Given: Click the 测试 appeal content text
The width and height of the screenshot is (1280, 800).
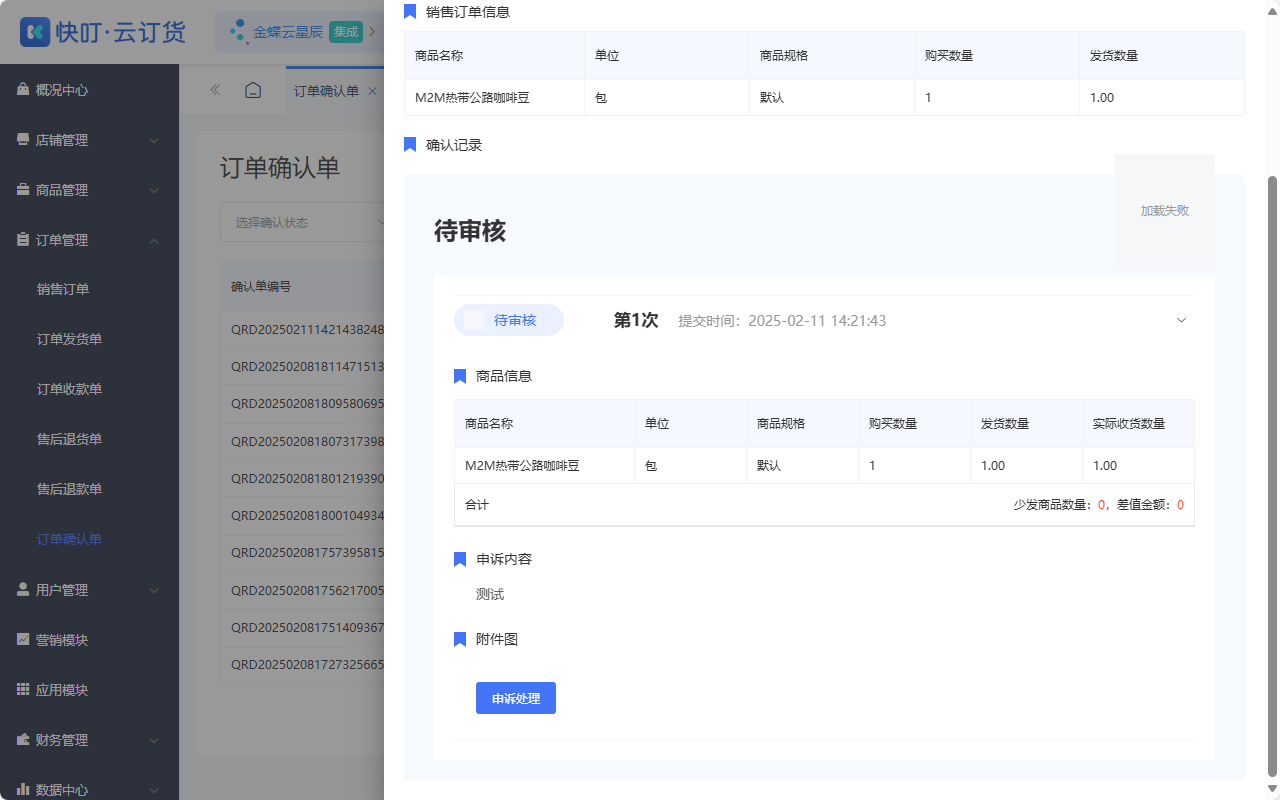Looking at the screenshot, I should (490, 594).
